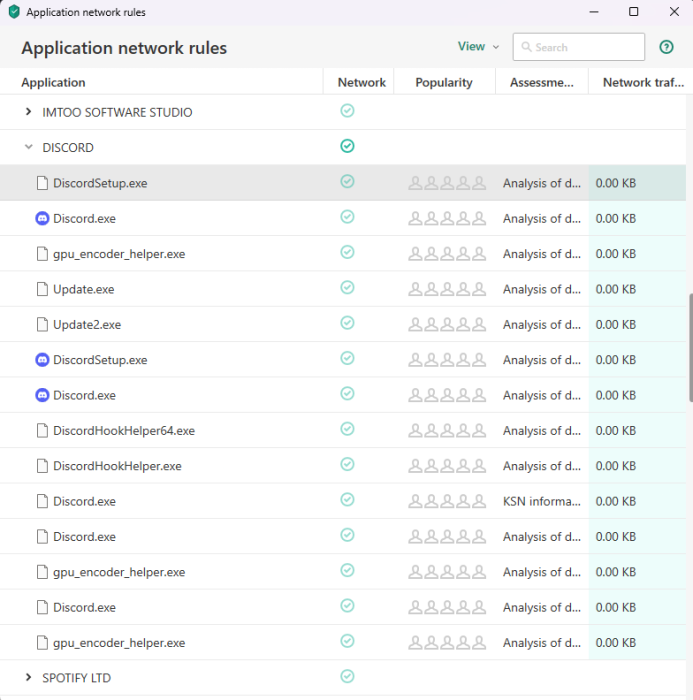
Task: Sort by the Network column header
Action: 362,83
